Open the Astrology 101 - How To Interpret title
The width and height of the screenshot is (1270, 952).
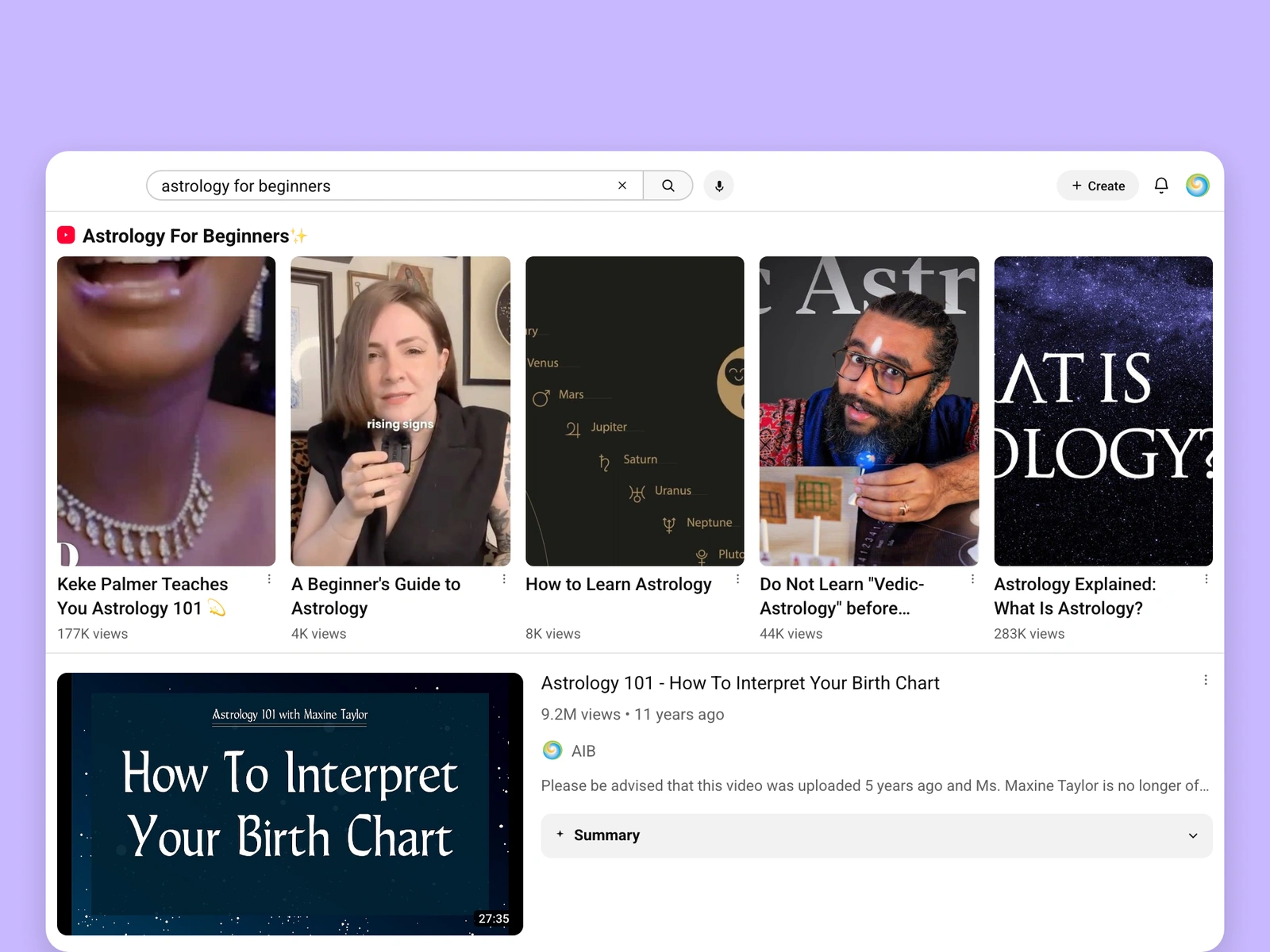(x=740, y=683)
